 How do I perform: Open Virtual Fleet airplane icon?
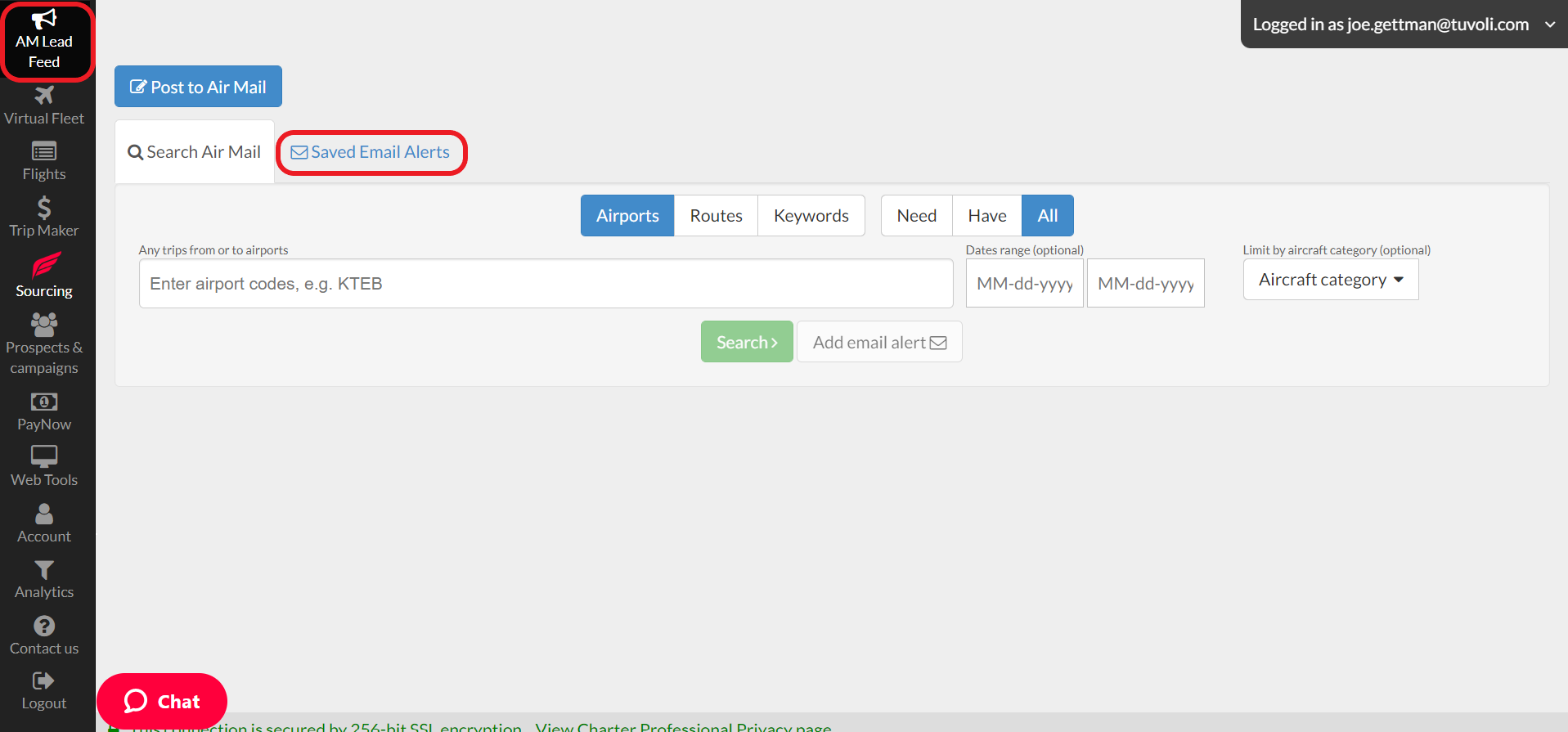(44, 96)
